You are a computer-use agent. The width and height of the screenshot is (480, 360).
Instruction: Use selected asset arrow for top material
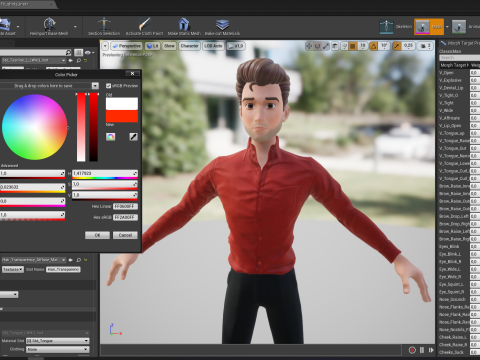(x=71, y=60)
